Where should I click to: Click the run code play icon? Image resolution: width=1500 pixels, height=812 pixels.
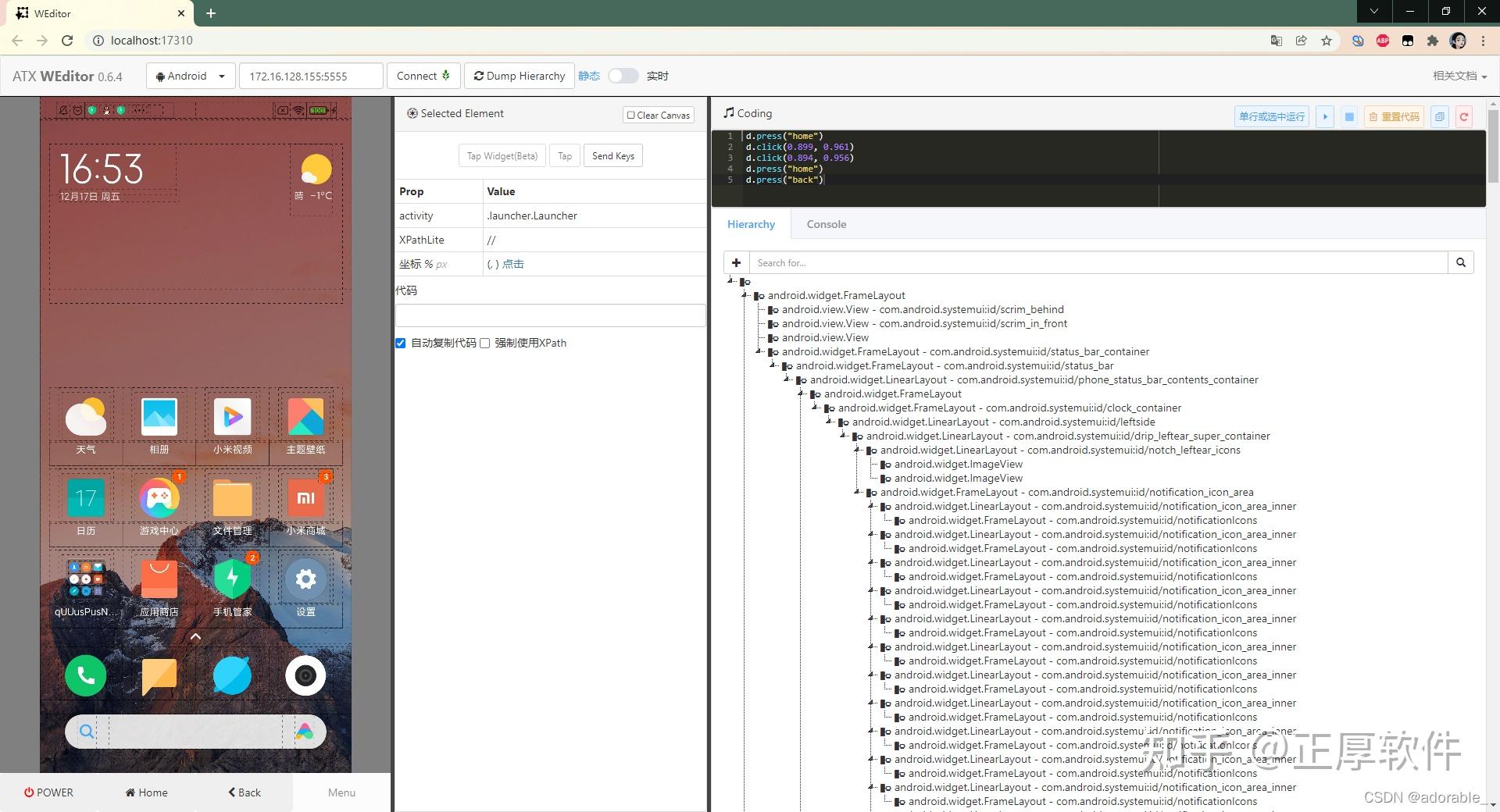pos(1325,116)
